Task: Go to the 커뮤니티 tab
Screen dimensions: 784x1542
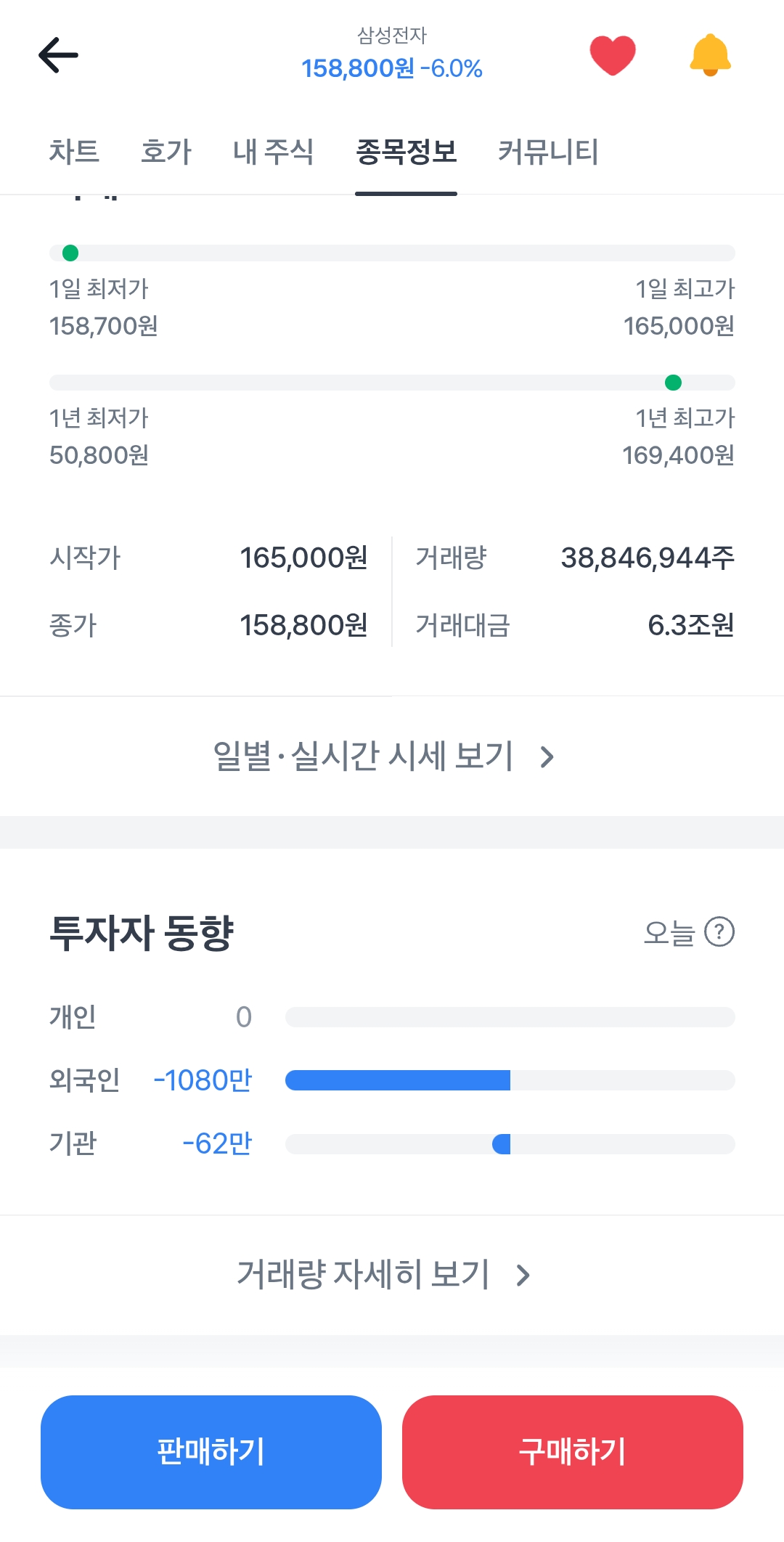Action: click(548, 152)
